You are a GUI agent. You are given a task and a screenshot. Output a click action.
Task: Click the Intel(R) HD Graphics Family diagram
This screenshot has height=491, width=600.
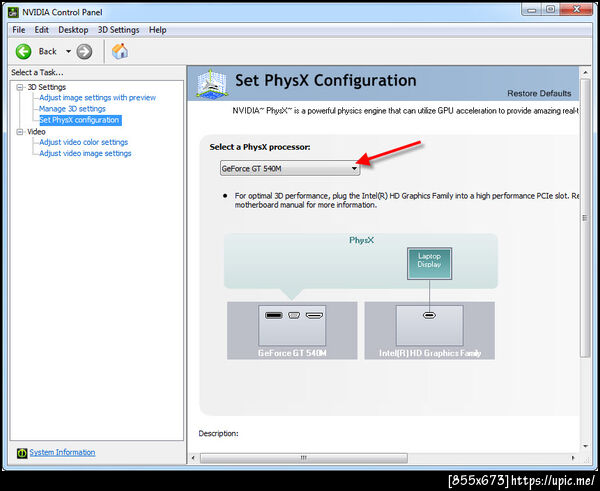429,331
